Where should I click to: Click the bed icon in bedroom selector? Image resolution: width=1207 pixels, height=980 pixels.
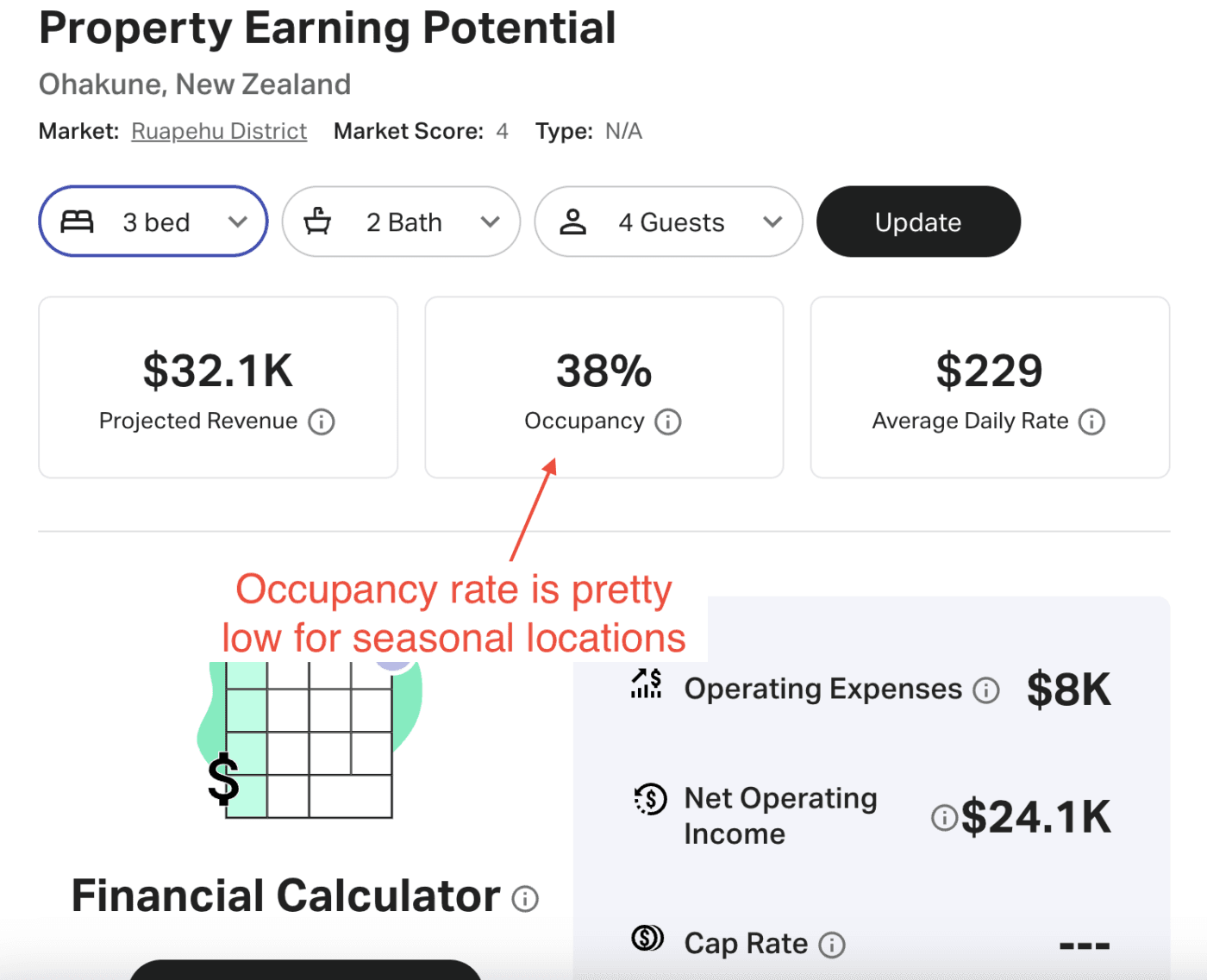click(x=77, y=222)
